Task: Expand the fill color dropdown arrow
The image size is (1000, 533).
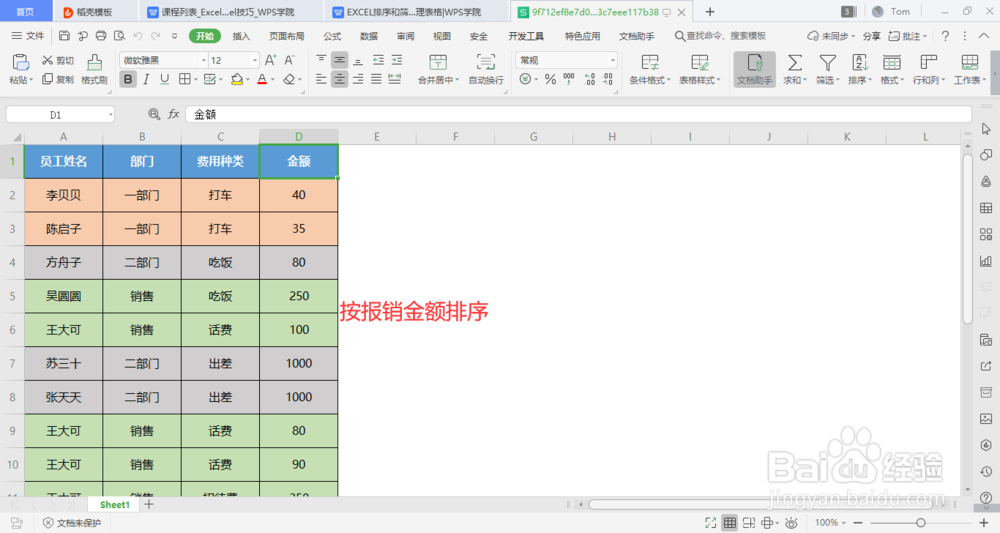Action: click(247, 80)
